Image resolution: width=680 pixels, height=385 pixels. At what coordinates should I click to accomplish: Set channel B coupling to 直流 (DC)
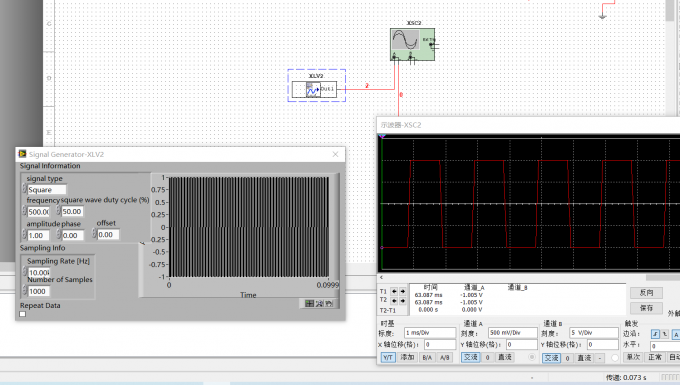584,358
